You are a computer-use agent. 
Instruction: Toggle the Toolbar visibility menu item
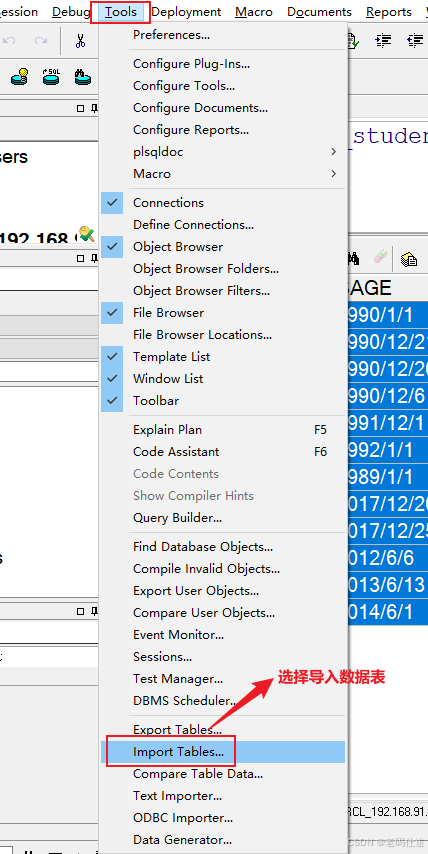223,400
